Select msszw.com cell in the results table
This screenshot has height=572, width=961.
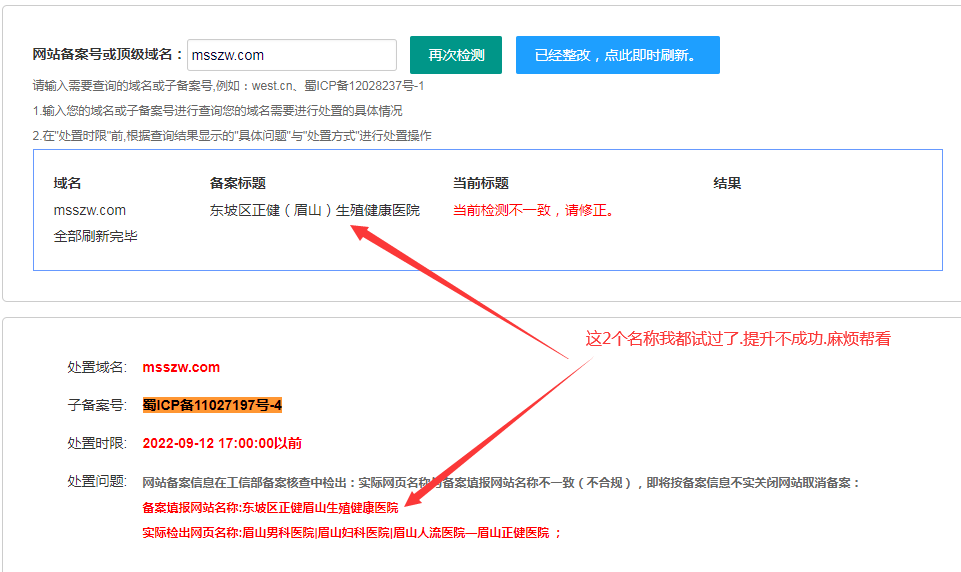click(x=89, y=210)
